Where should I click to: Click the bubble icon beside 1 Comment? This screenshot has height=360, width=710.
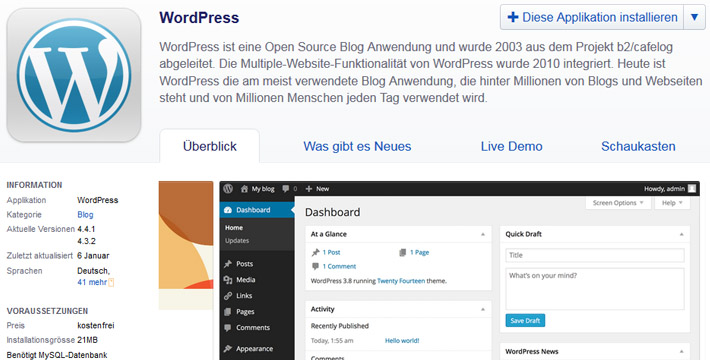315,266
